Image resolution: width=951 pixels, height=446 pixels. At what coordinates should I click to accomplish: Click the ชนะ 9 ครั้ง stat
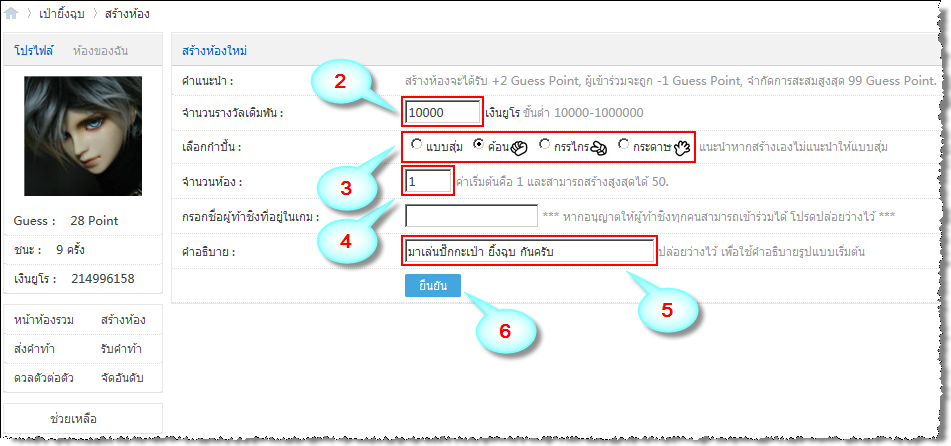pos(48,249)
